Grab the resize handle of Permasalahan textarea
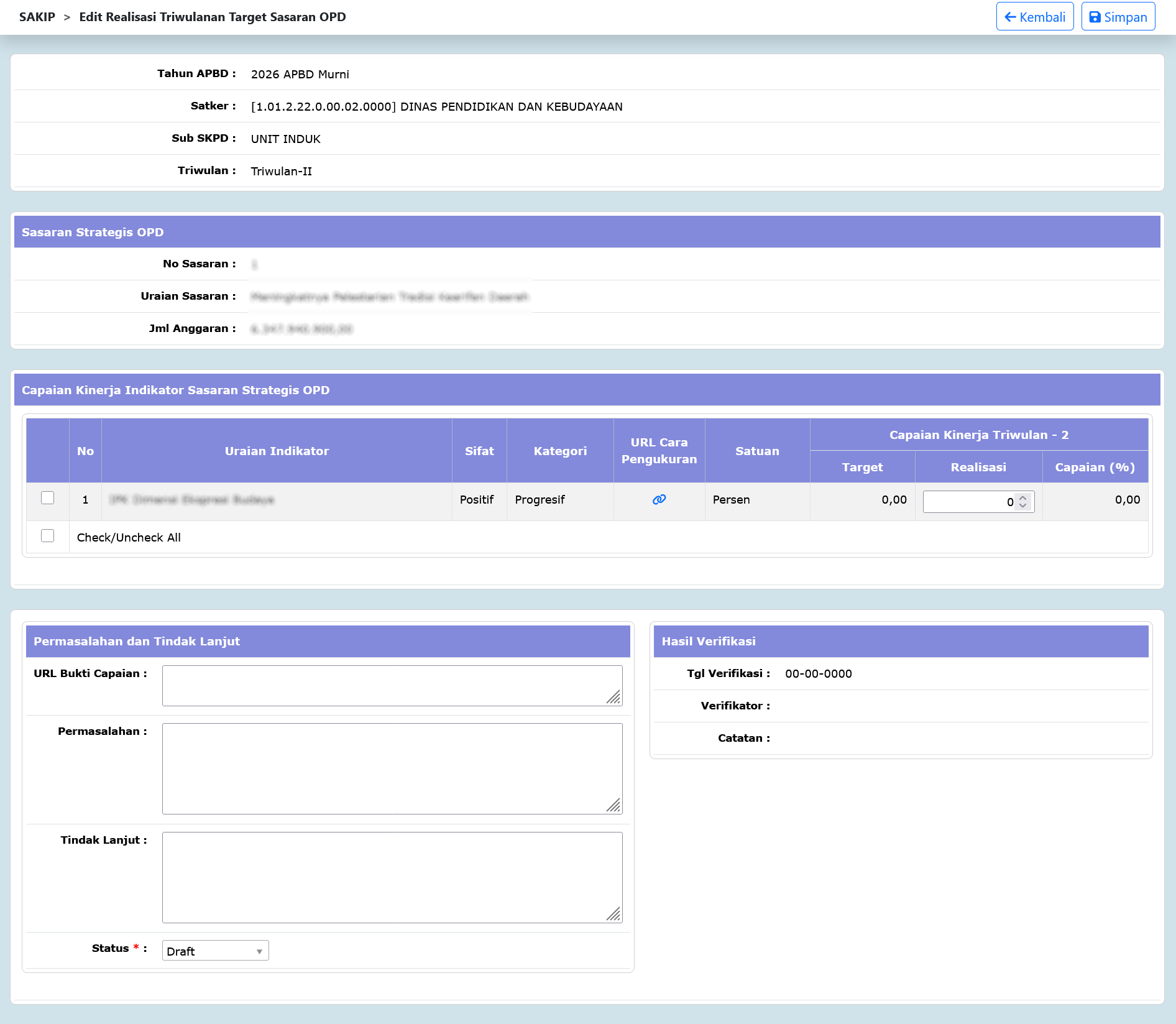 (614, 806)
